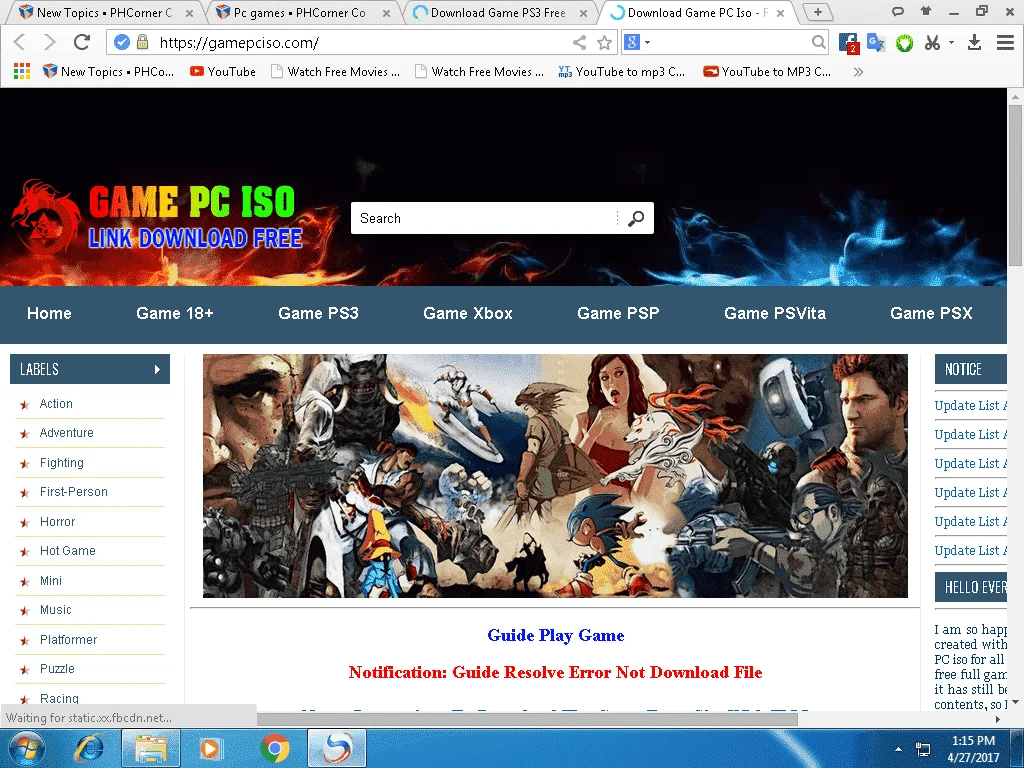1024x768 pixels.
Task: Expand the LABELS panel arrow
Action: pos(157,369)
